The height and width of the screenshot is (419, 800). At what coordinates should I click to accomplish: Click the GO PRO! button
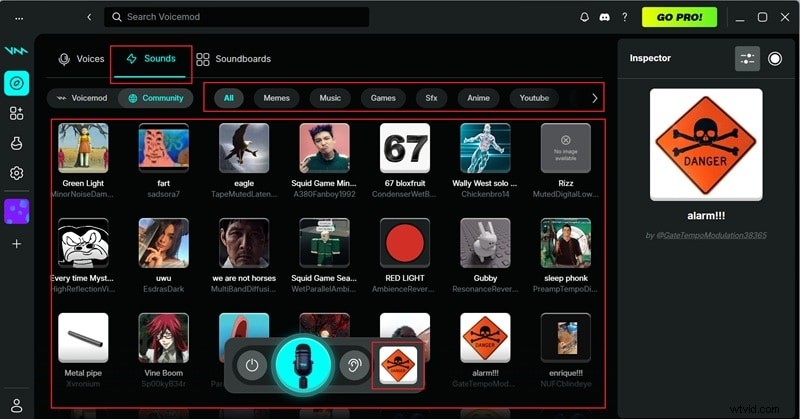[x=679, y=17]
